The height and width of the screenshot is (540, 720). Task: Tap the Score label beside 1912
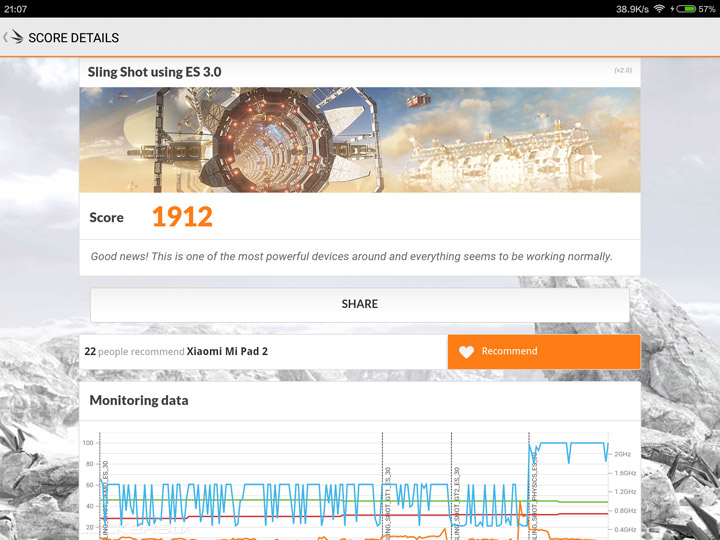point(107,217)
